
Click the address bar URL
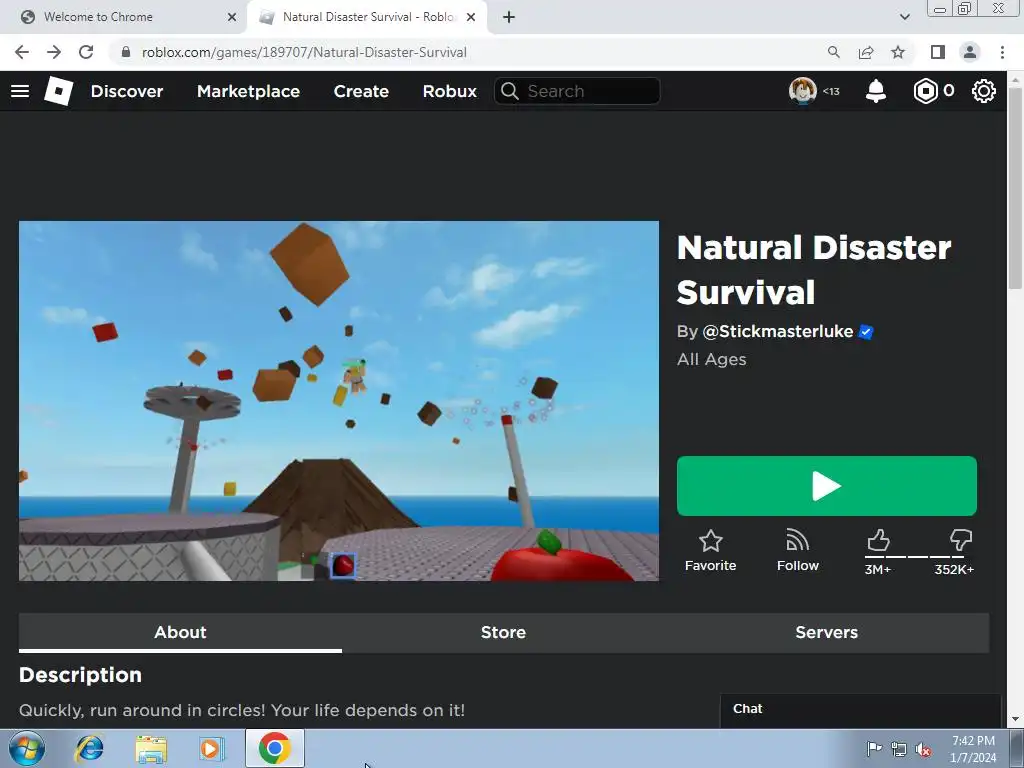coord(304,52)
